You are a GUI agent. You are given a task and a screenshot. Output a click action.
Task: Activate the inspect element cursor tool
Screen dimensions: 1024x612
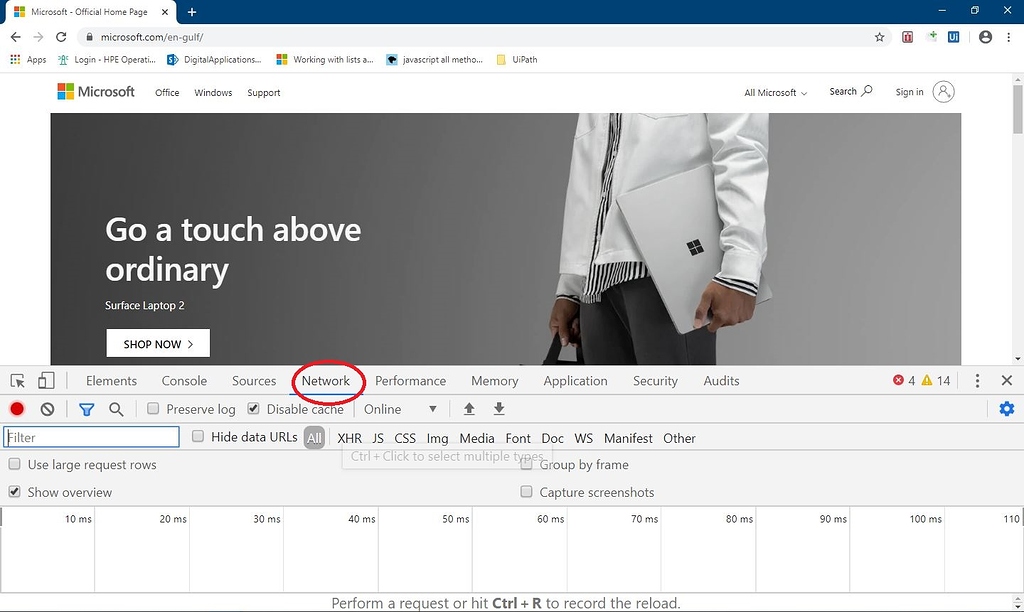(16, 381)
